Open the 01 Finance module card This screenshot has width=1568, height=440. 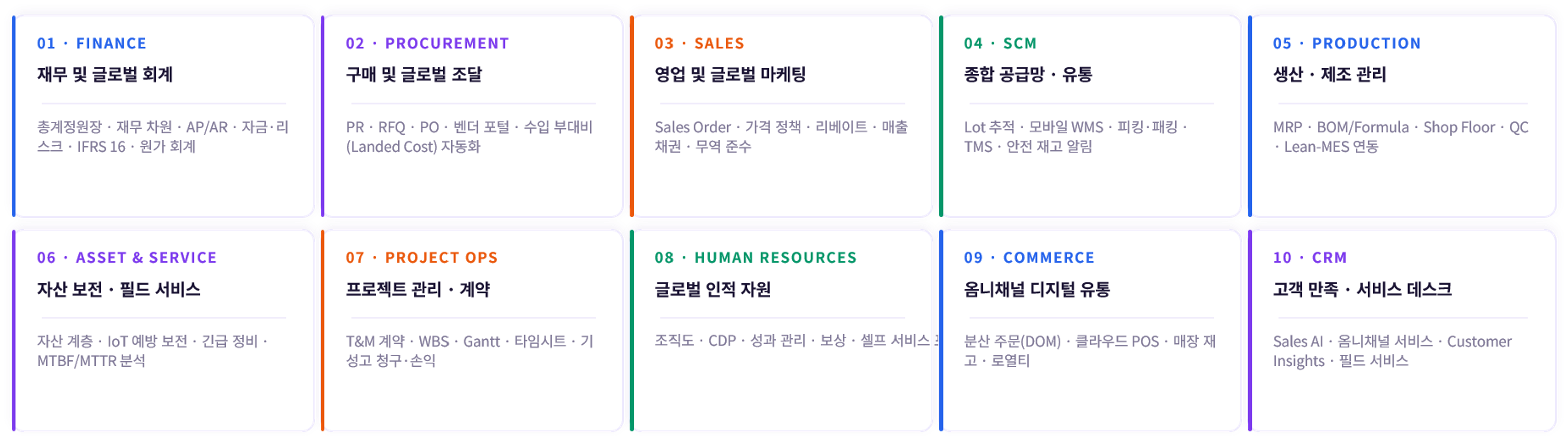(163, 116)
